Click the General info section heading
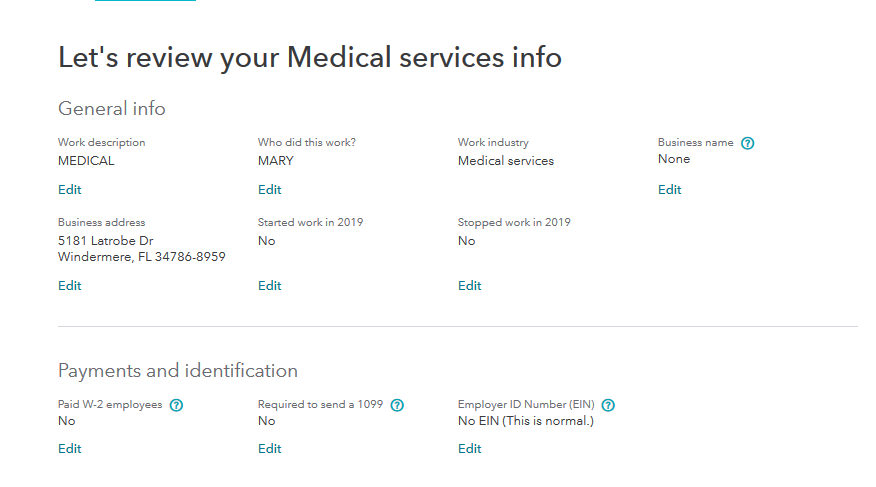 click(112, 109)
